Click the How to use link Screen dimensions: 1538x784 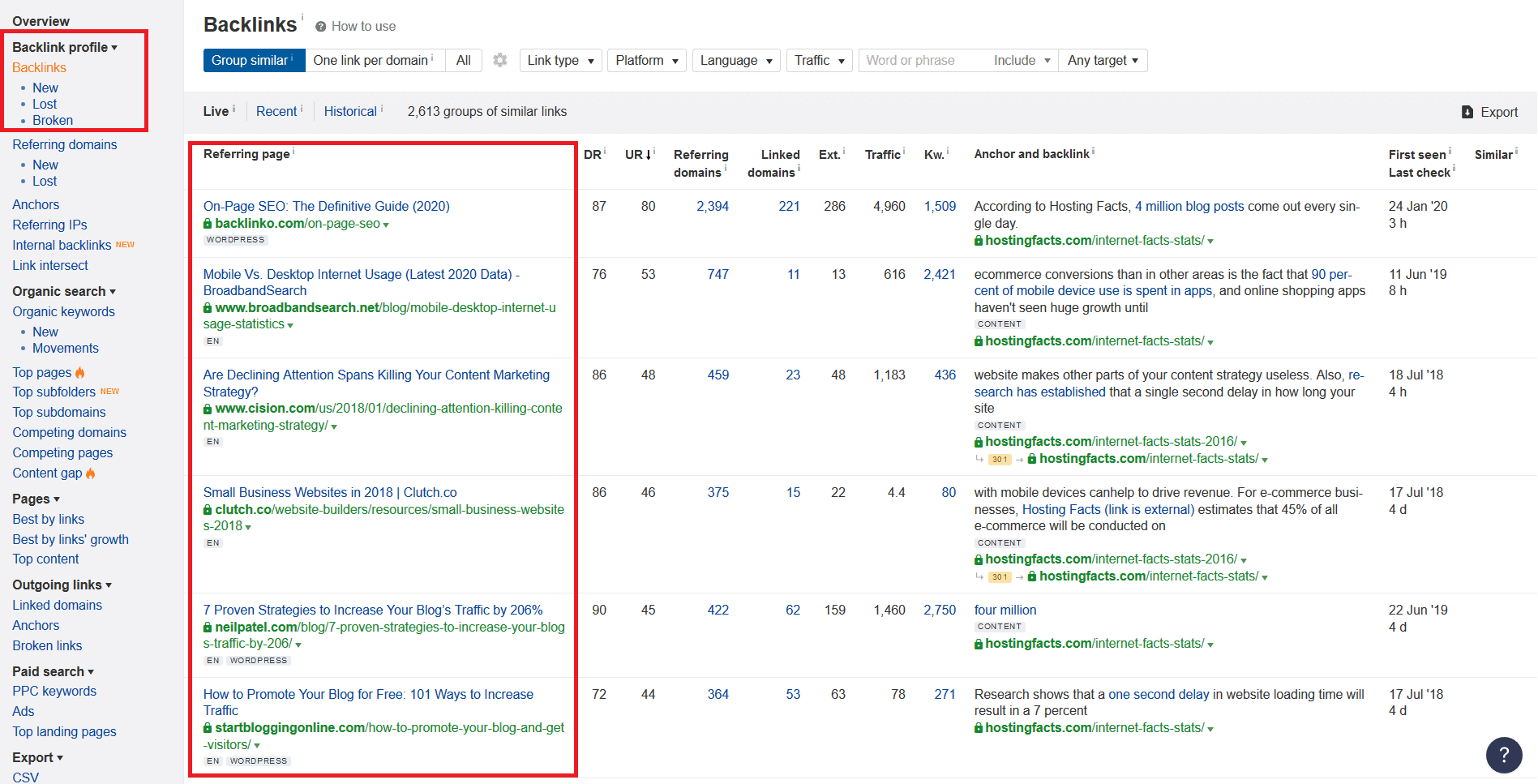point(363,27)
